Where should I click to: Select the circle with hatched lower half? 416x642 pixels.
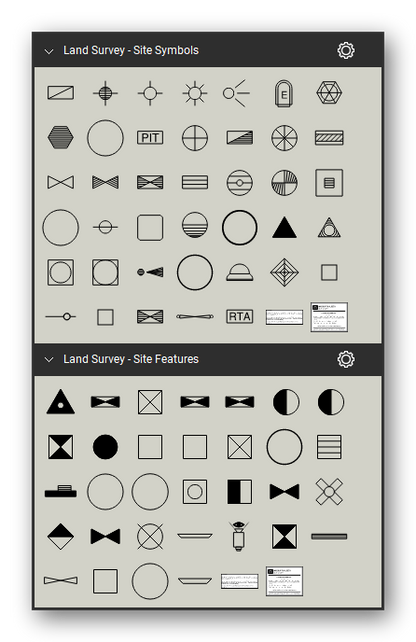[x=195, y=225]
